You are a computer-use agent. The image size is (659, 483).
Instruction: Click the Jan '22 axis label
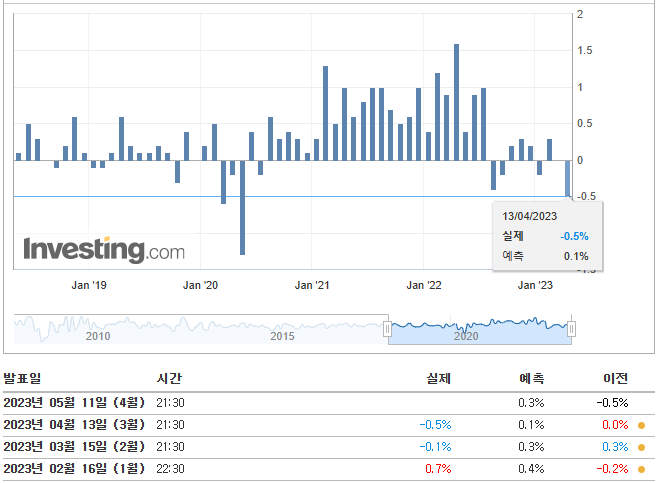424,285
